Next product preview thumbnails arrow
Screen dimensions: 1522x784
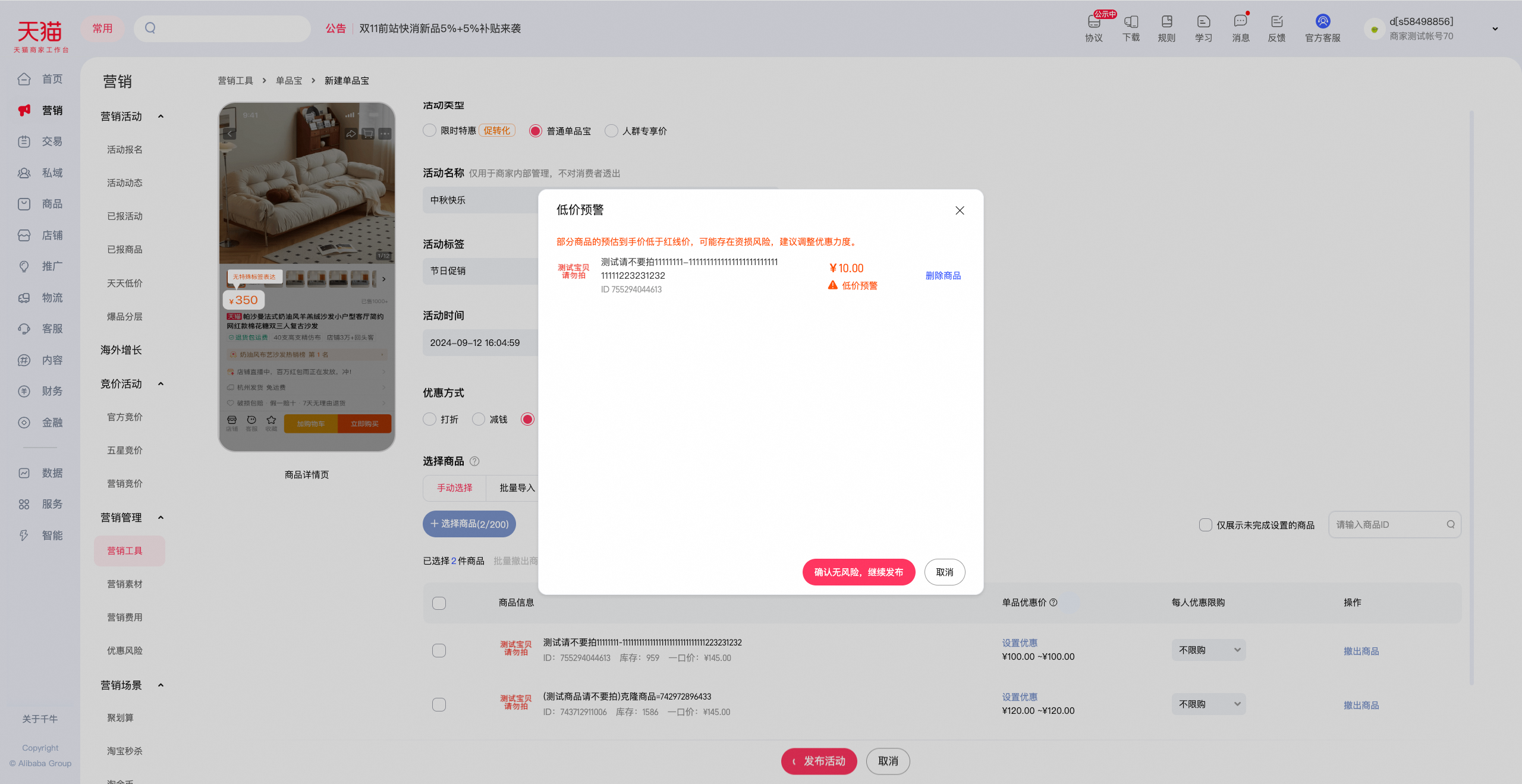[384, 279]
